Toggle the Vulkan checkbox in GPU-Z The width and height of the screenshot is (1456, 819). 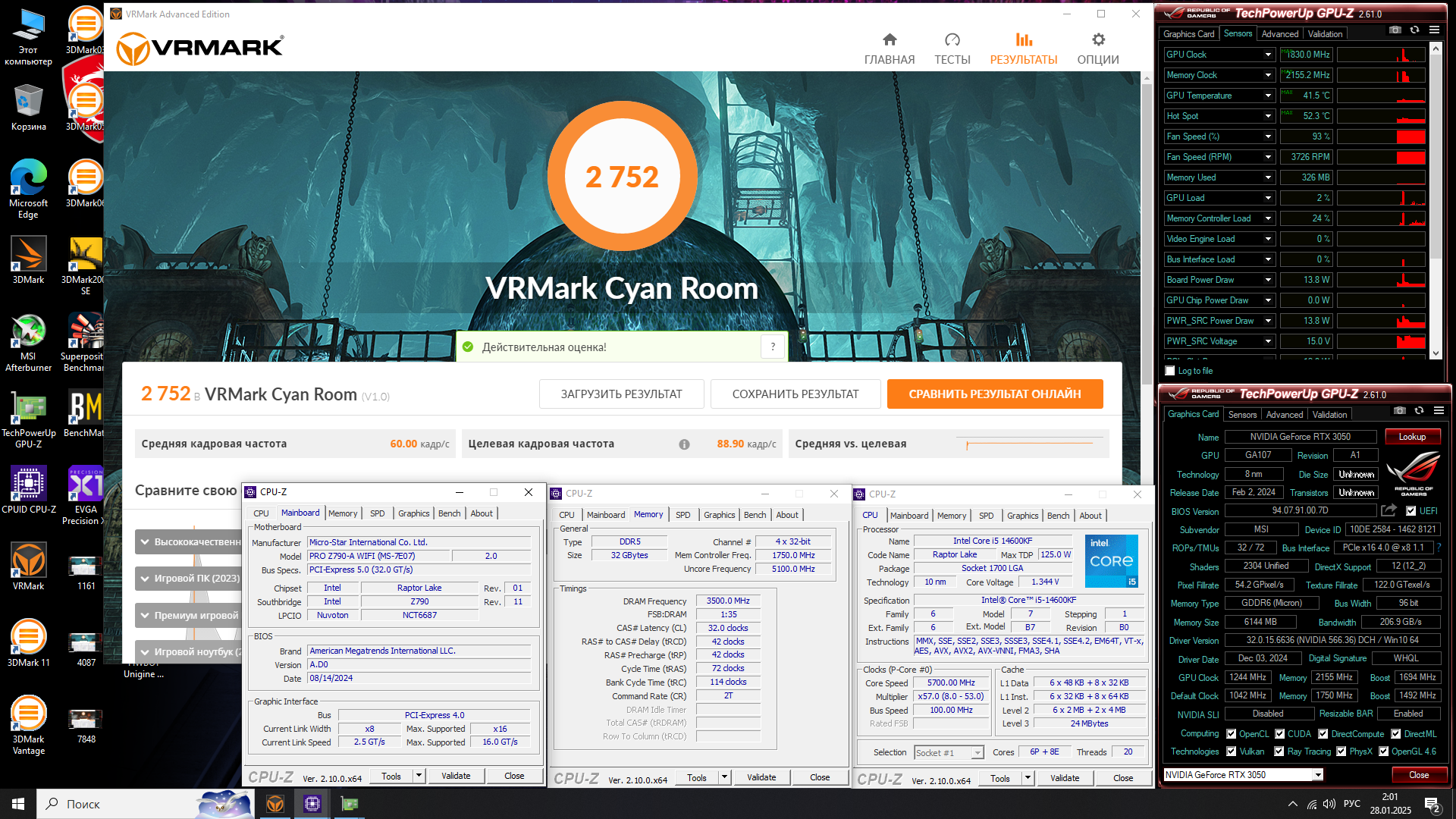tap(1232, 752)
